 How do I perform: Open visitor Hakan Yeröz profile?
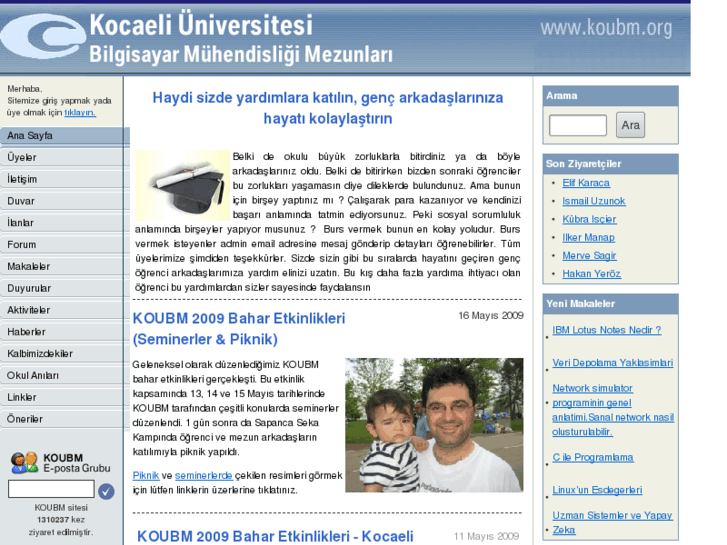click(591, 274)
